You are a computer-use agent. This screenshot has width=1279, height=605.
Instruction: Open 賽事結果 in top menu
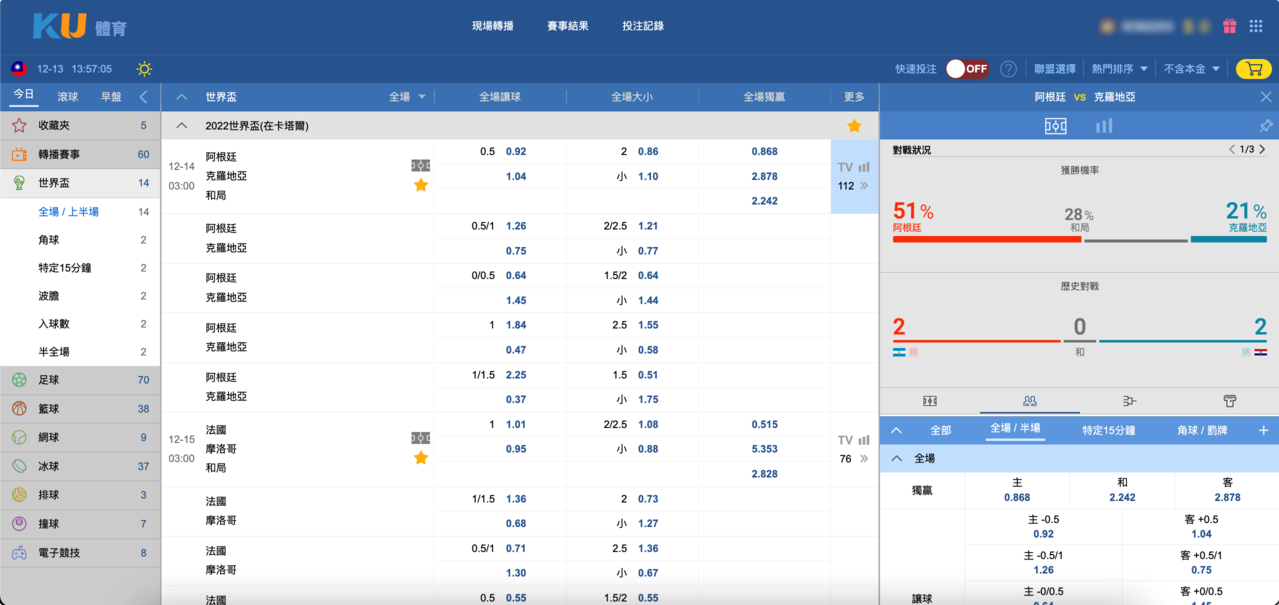tap(568, 26)
